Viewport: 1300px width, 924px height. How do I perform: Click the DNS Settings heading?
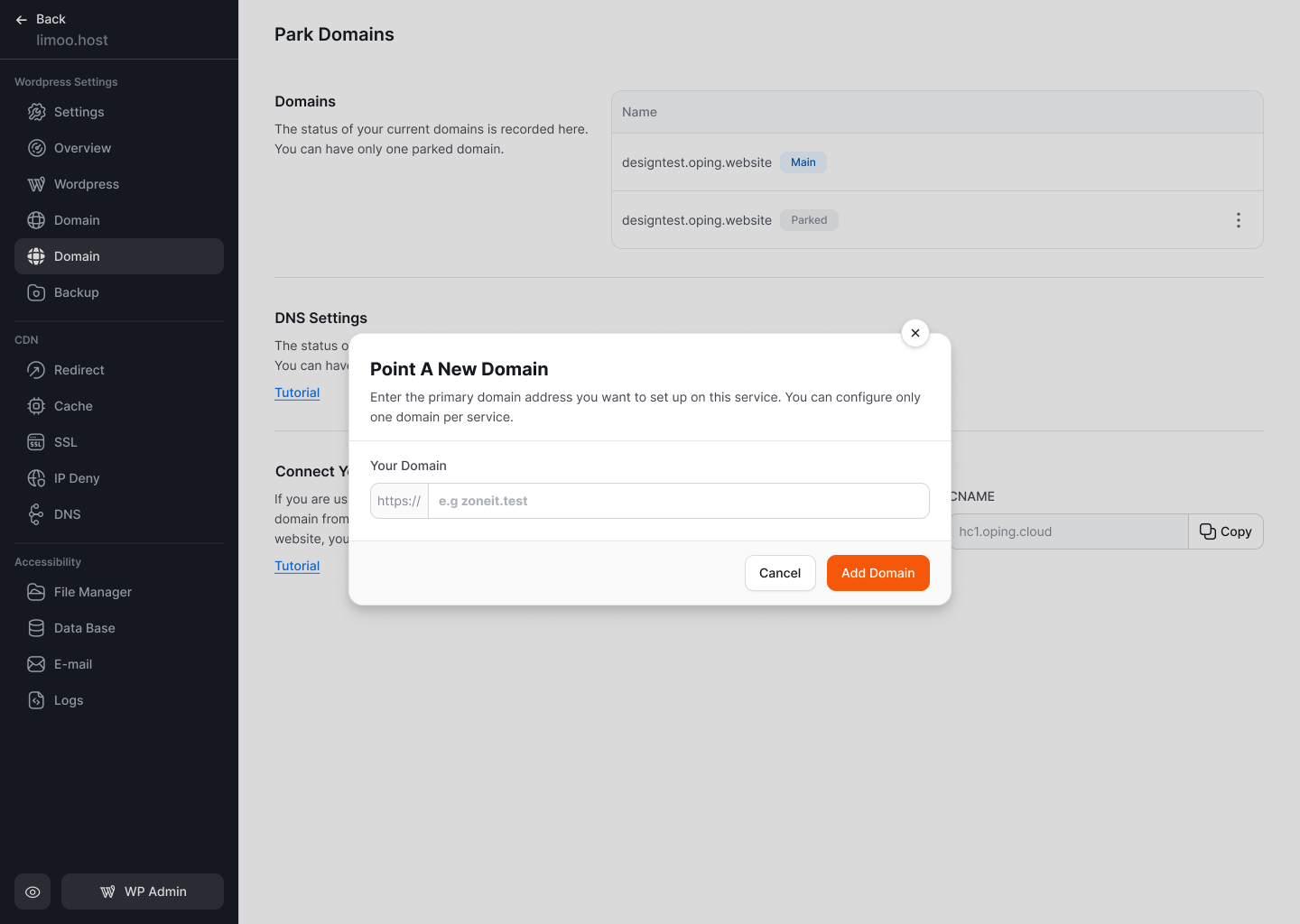320,318
